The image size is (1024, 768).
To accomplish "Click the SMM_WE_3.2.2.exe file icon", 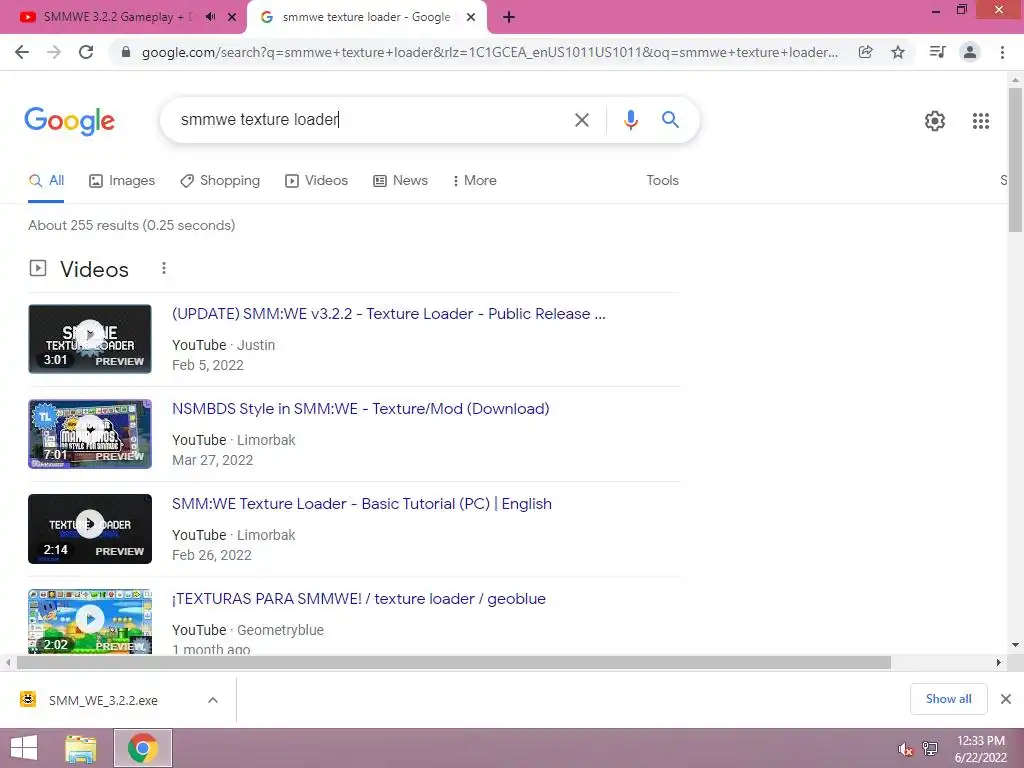I will pyautogui.click(x=28, y=699).
